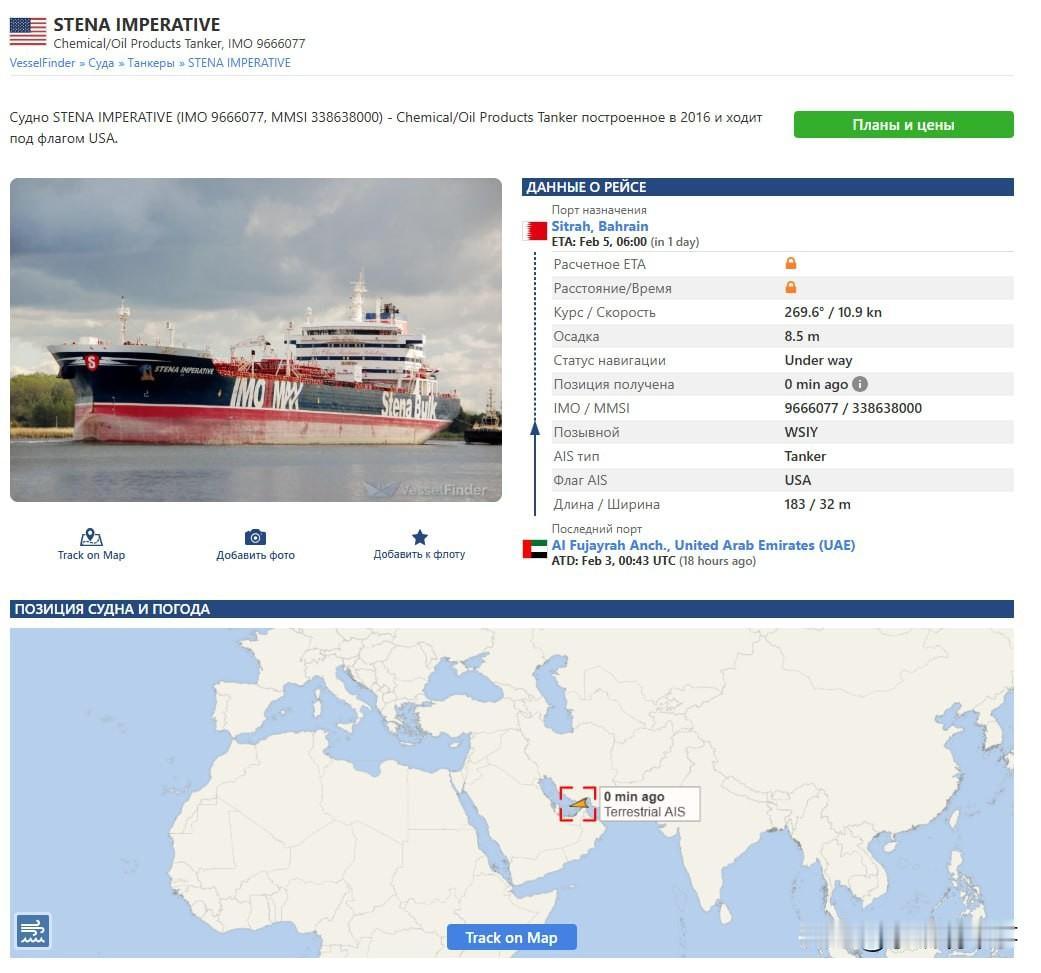Click the Track on Map pin icon
This screenshot has height=973, width=1041.
tap(91, 536)
